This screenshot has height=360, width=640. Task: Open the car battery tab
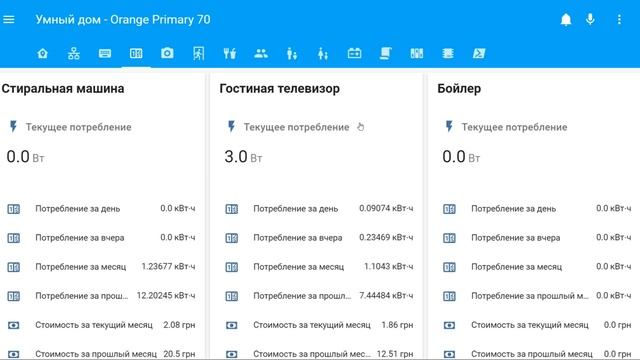pyautogui.click(x=354, y=53)
